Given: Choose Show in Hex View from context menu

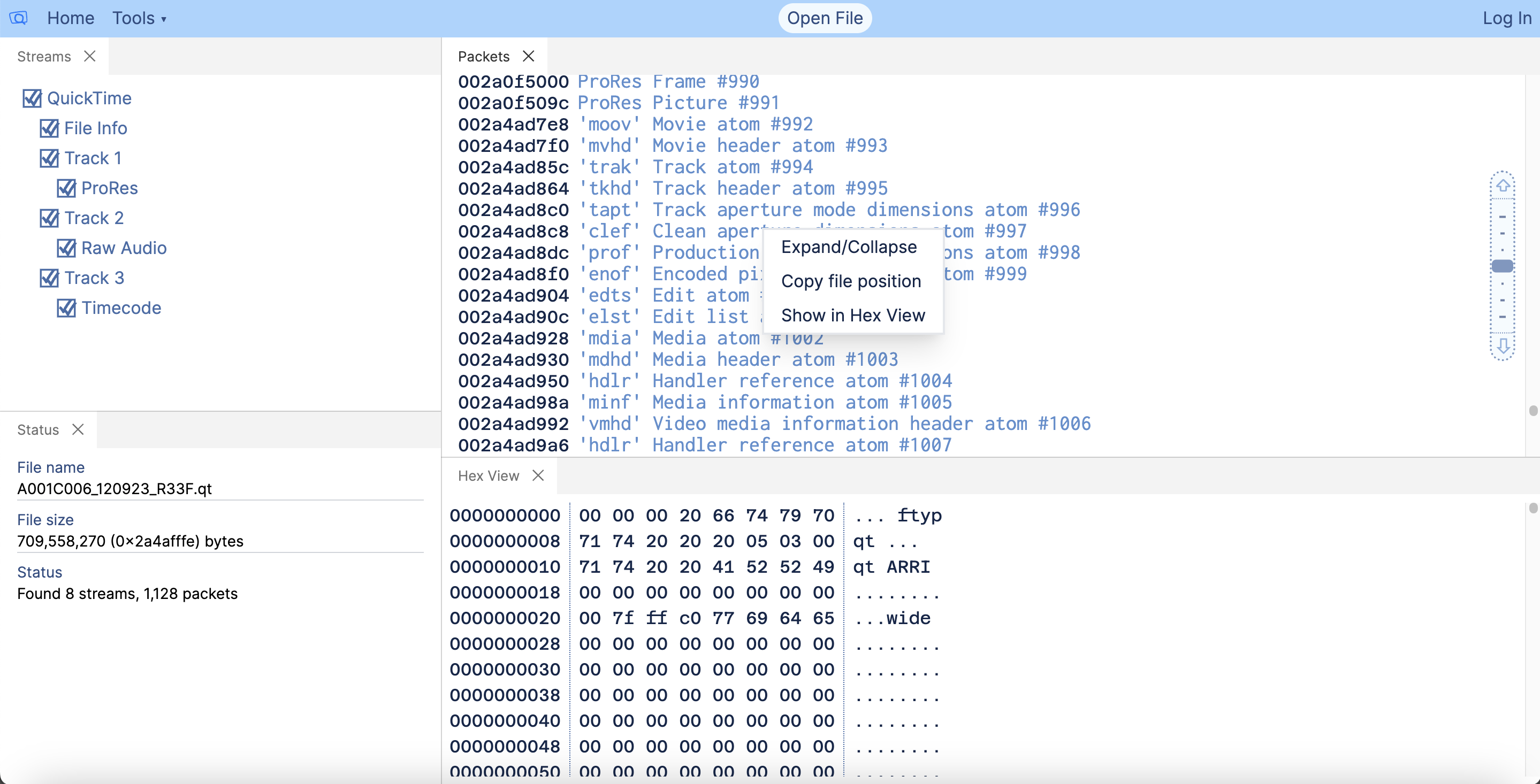Looking at the screenshot, I should coord(853,315).
